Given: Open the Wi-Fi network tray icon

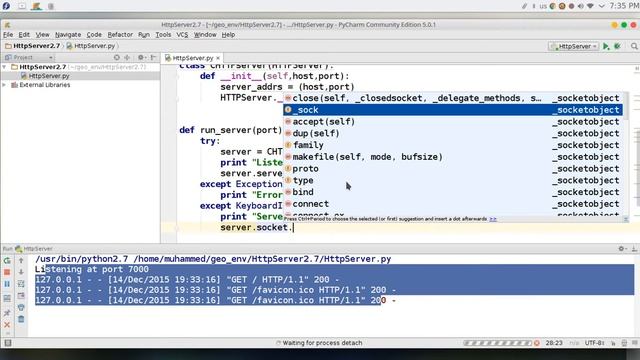Looking at the screenshot, I should (x=590, y=6).
